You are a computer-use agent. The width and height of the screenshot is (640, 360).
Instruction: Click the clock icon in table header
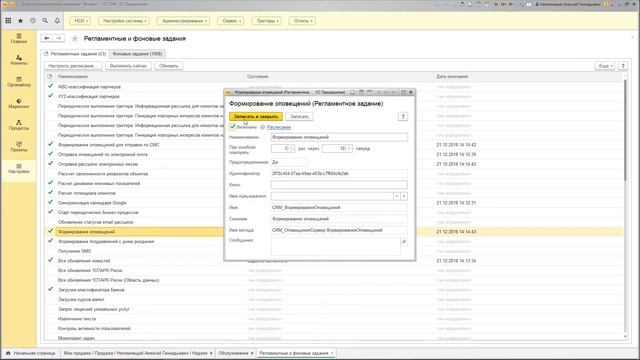pyautogui.click(x=50, y=76)
